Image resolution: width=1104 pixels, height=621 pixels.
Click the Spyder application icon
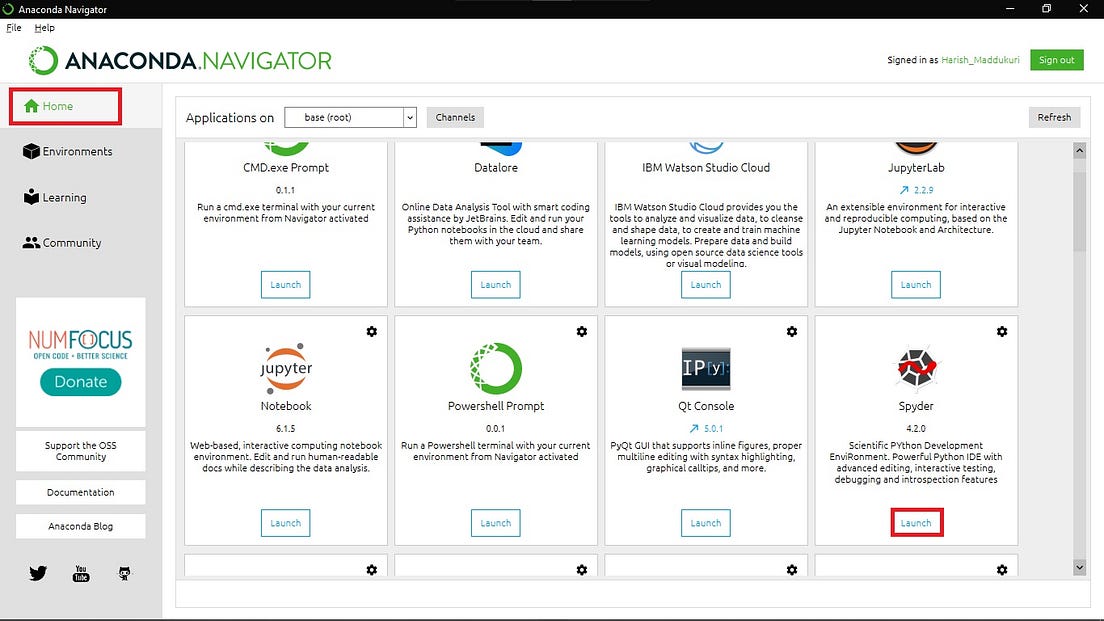click(916, 368)
